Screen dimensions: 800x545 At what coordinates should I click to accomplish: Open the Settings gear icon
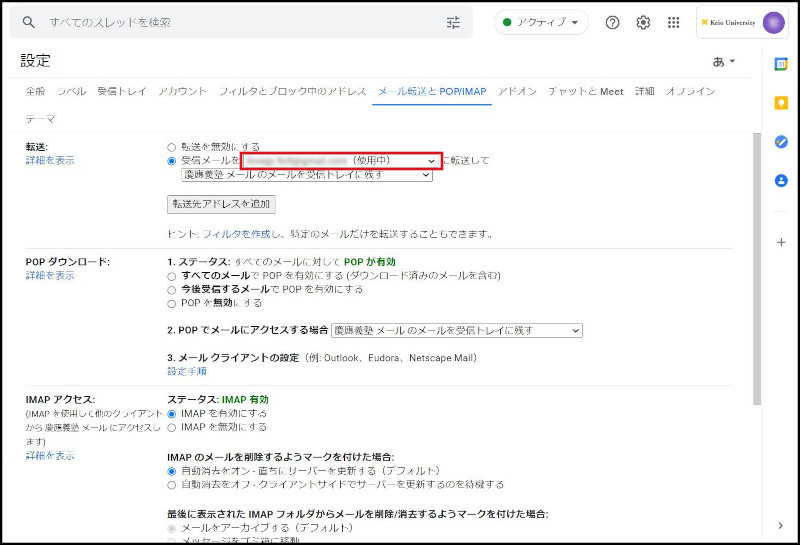(643, 22)
